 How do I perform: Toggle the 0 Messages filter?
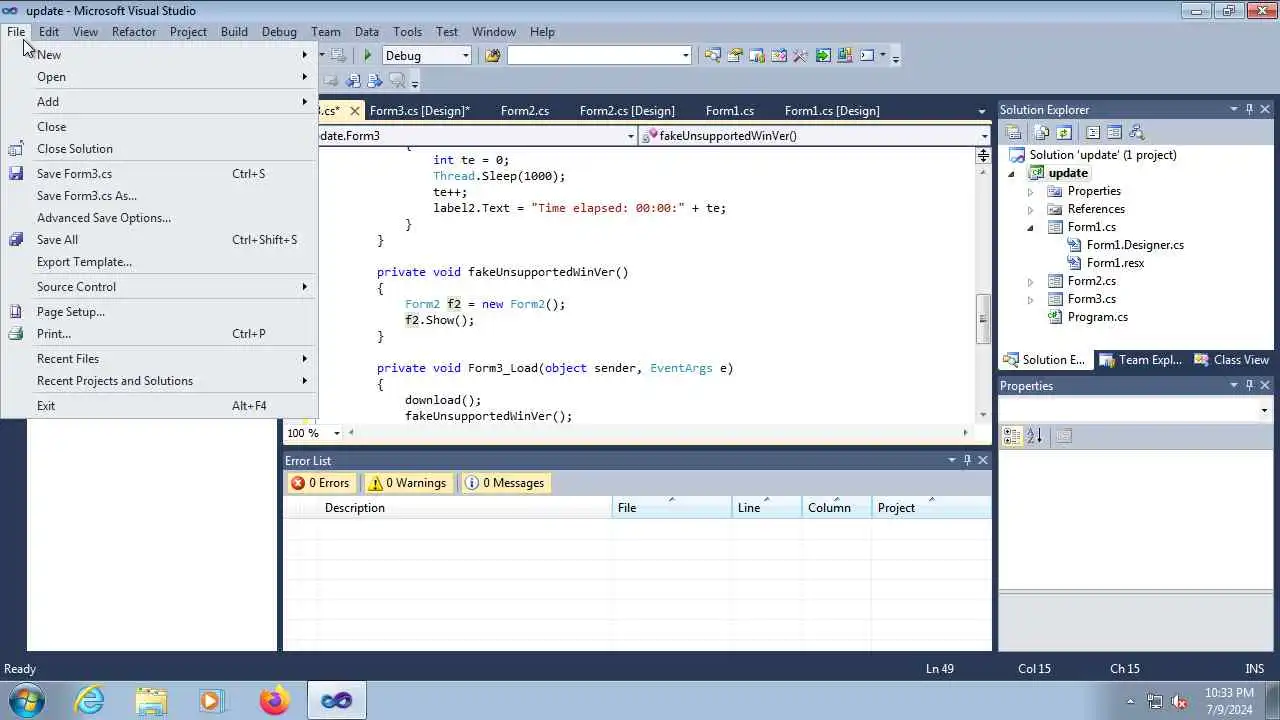[505, 483]
